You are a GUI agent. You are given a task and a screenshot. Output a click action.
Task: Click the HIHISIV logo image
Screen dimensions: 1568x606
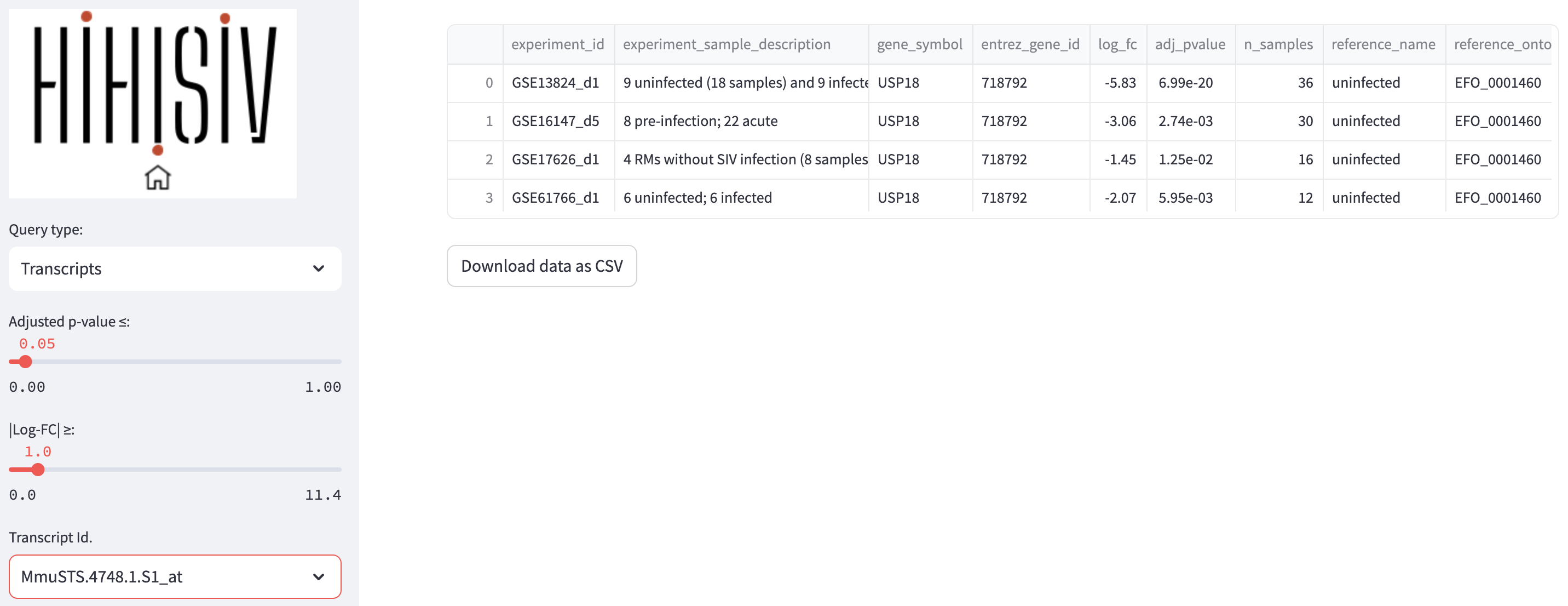click(153, 103)
